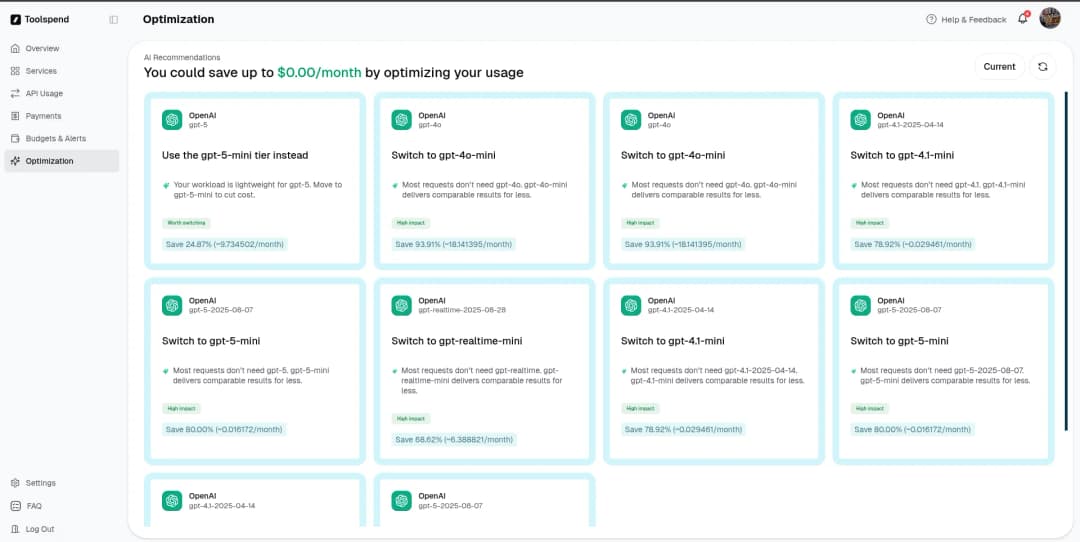Click the Current filter button
Viewport: 1080px width, 542px height.
point(999,67)
